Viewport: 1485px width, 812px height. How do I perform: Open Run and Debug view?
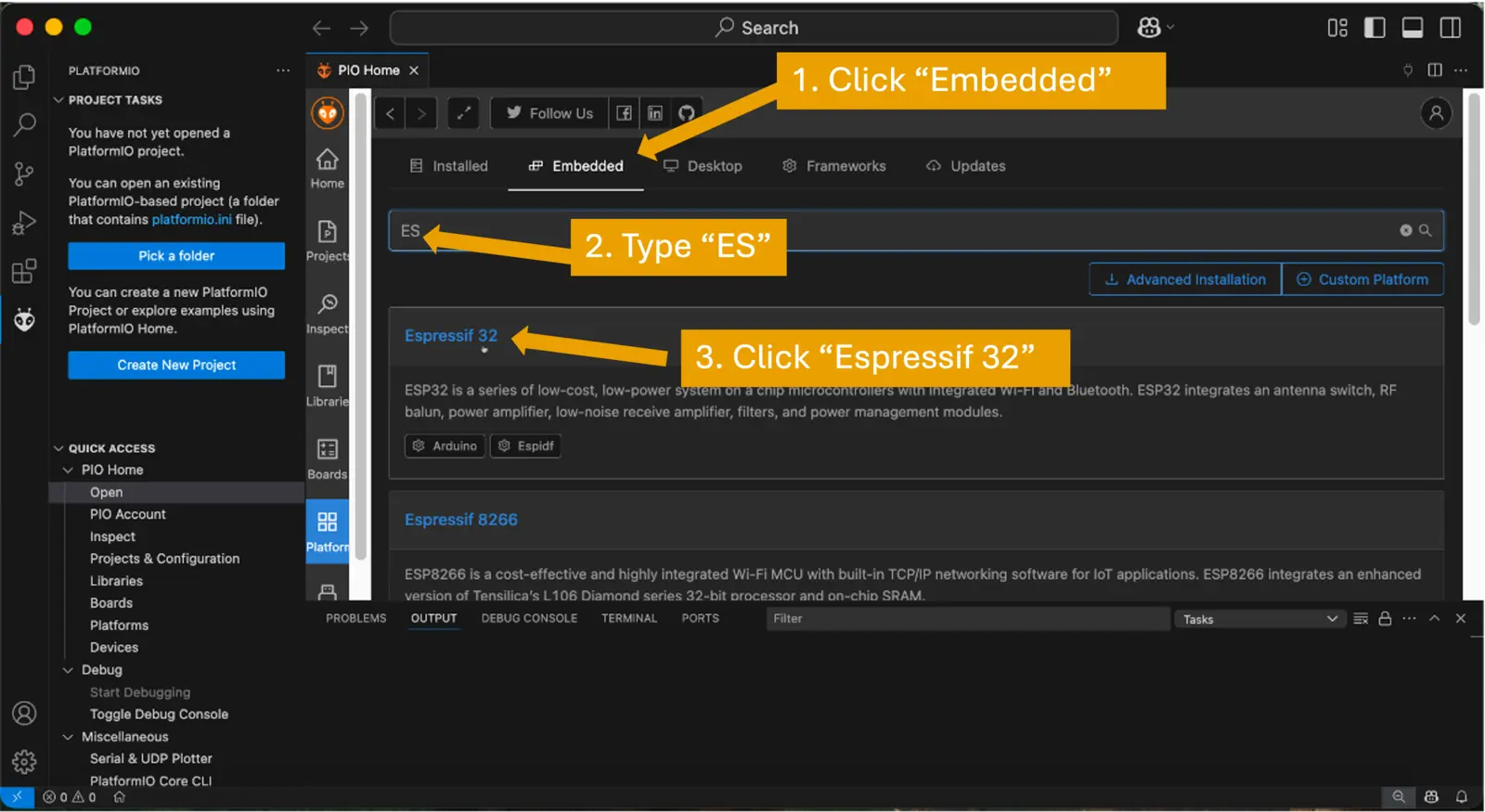coord(24,223)
